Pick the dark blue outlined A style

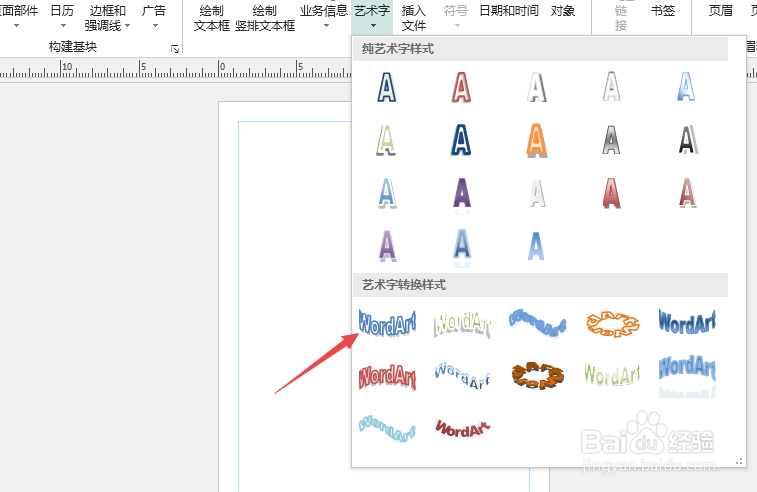pyautogui.click(x=387, y=87)
